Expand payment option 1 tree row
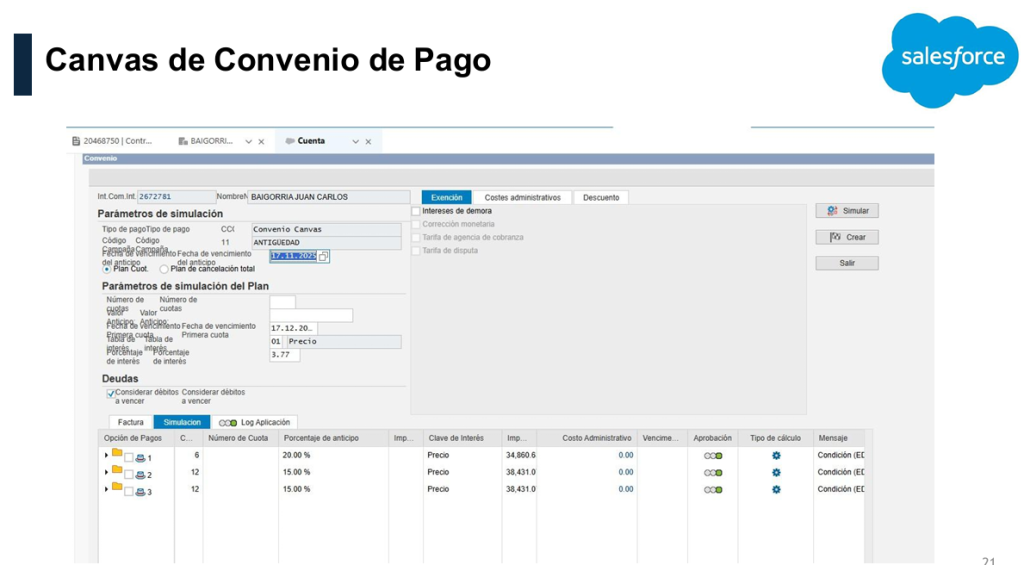The width and height of the screenshot is (1024, 565). point(106,456)
